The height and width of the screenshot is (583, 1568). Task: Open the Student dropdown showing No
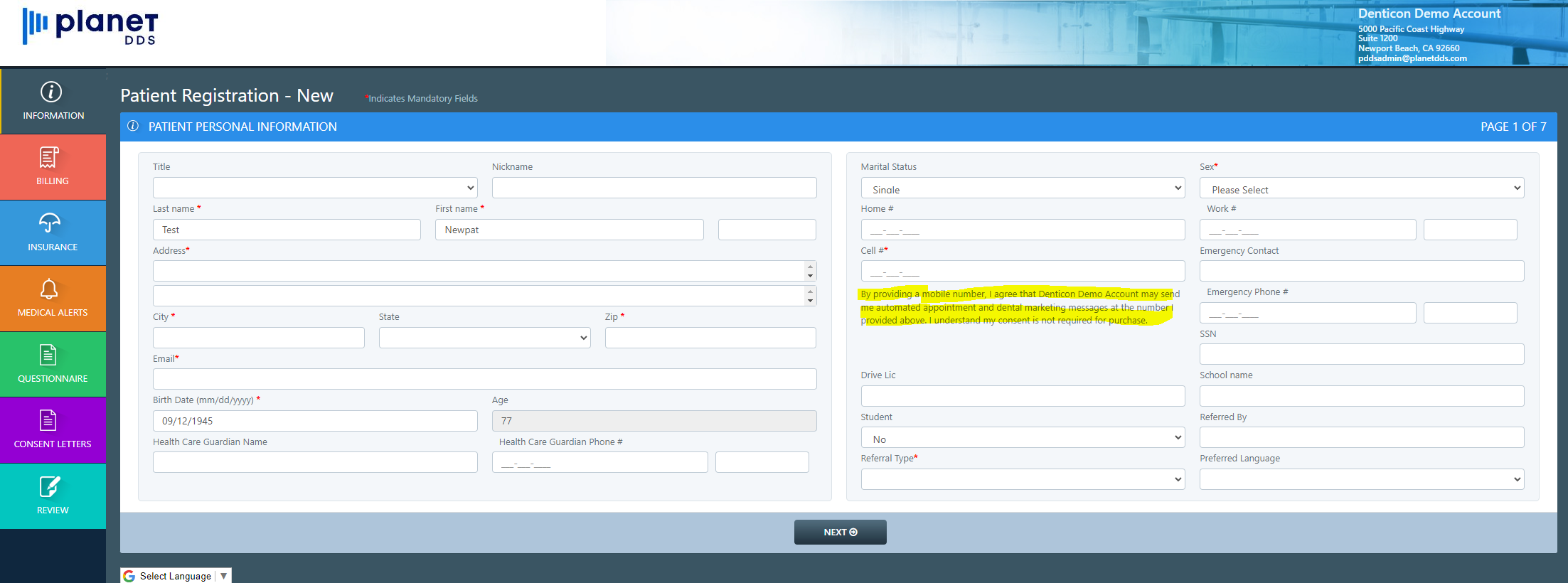(1023, 437)
